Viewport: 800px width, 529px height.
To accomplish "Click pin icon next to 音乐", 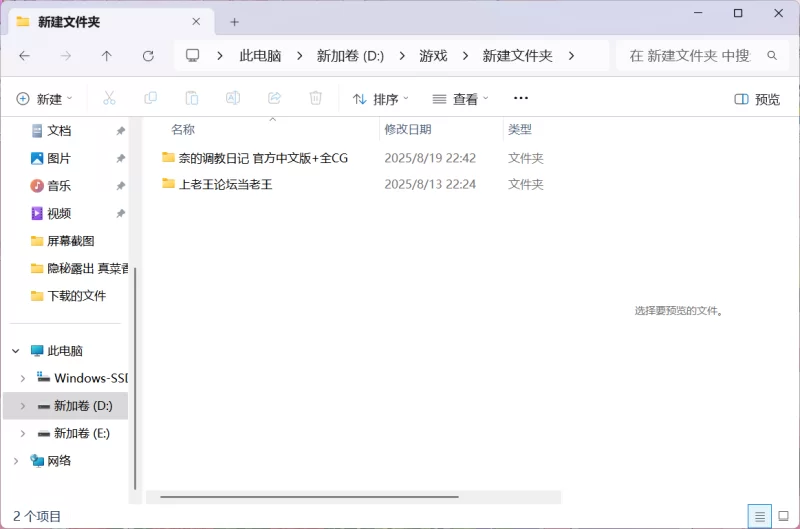I will 120,186.
